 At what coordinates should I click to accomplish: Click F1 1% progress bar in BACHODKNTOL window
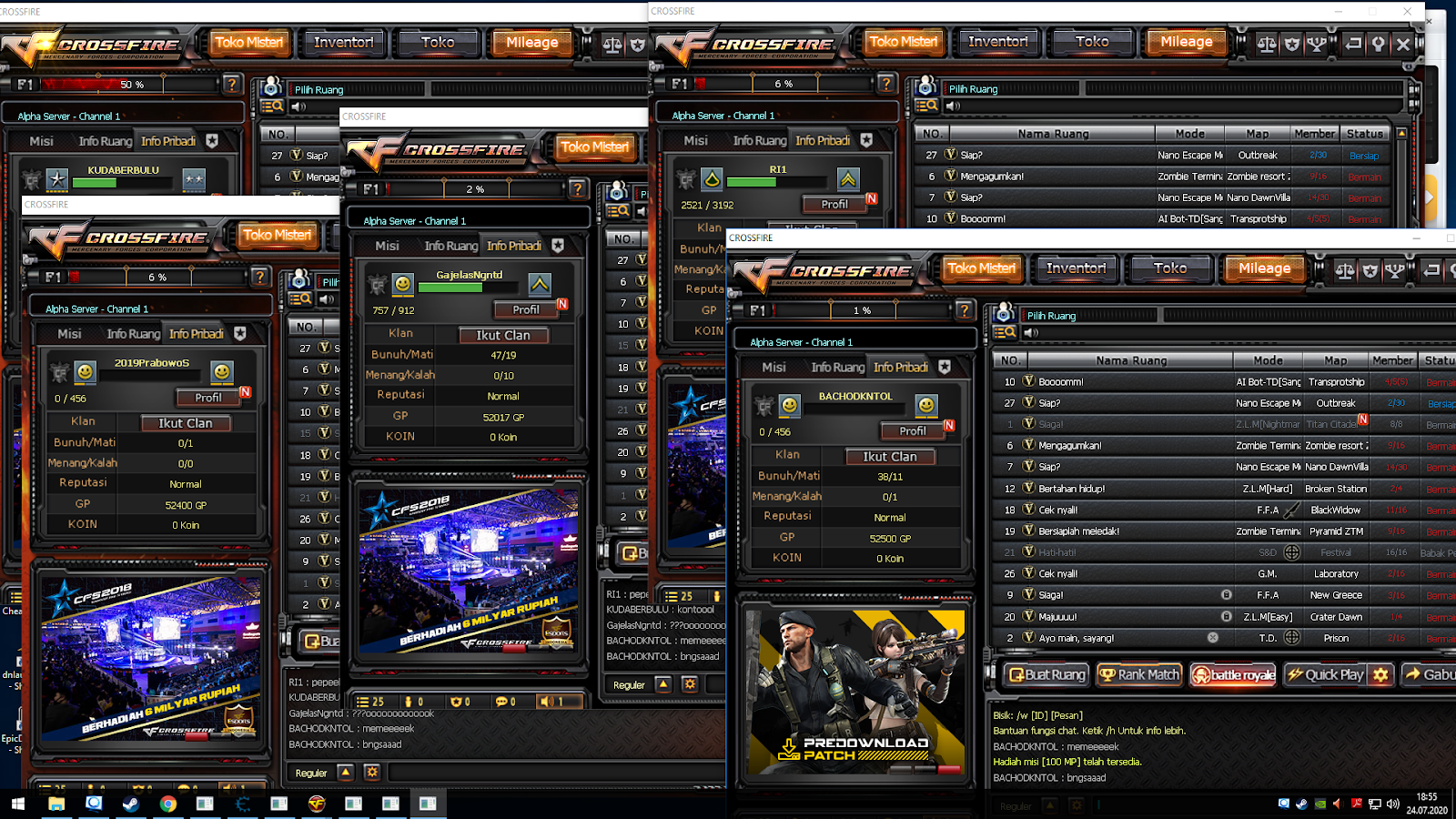click(x=861, y=310)
